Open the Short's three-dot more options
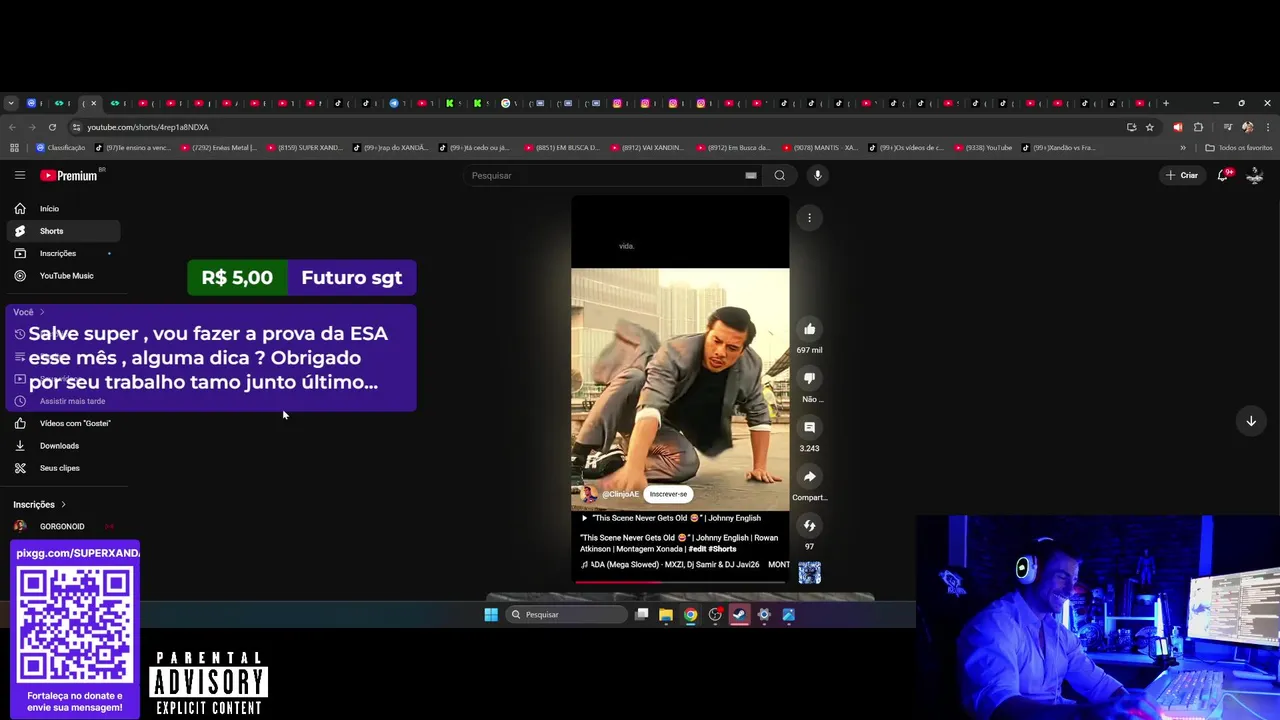 tap(809, 218)
